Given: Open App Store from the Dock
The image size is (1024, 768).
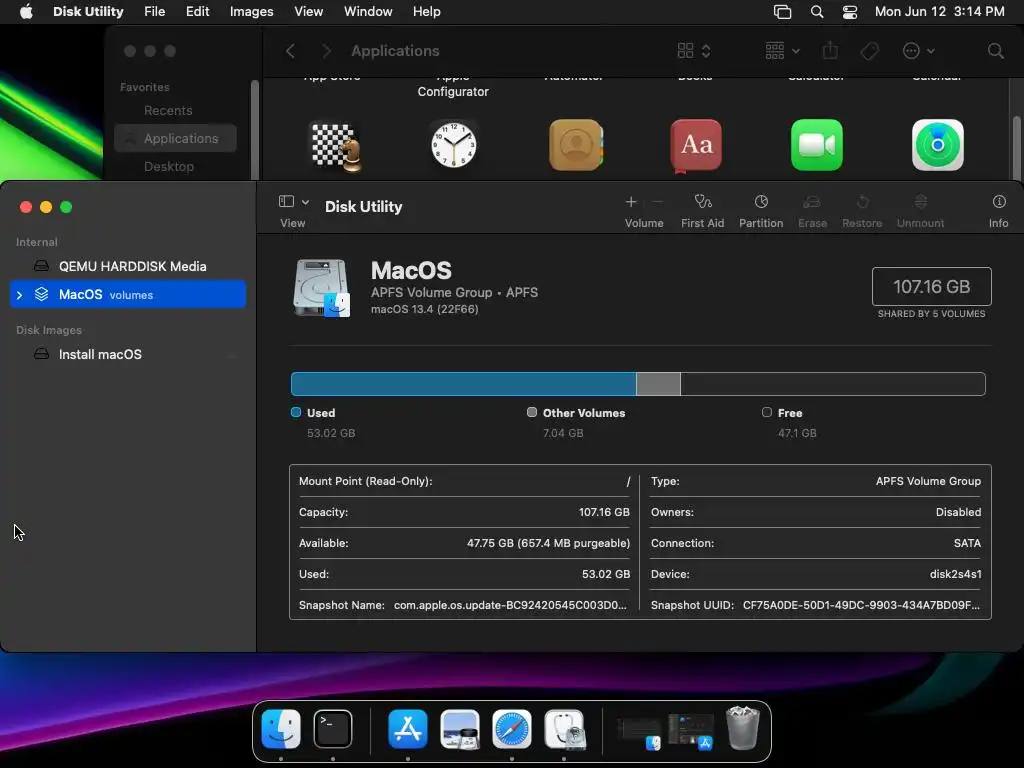Looking at the screenshot, I should point(408,729).
